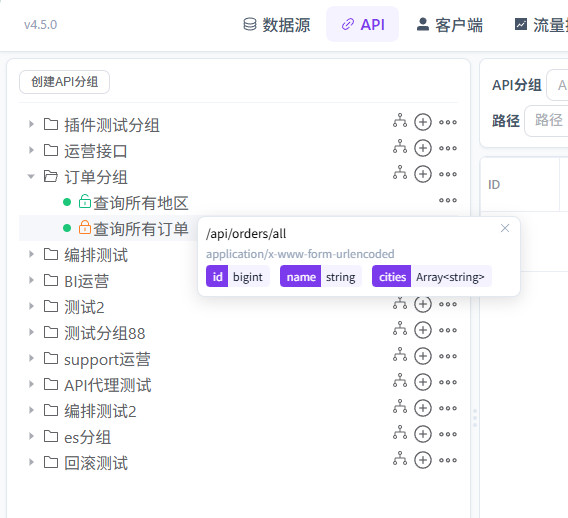
Task: Open the 数据源 tab
Action: pyautogui.click(x=277, y=25)
